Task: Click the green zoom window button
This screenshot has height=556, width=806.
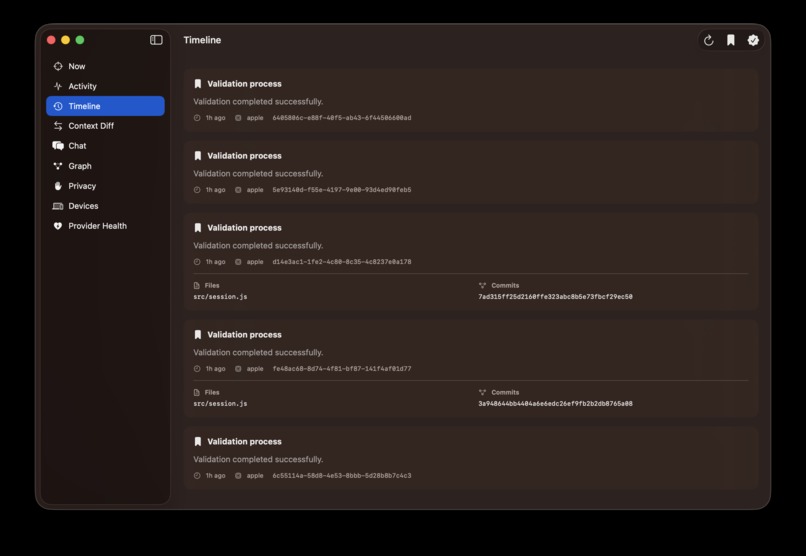Action: [x=80, y=40]
